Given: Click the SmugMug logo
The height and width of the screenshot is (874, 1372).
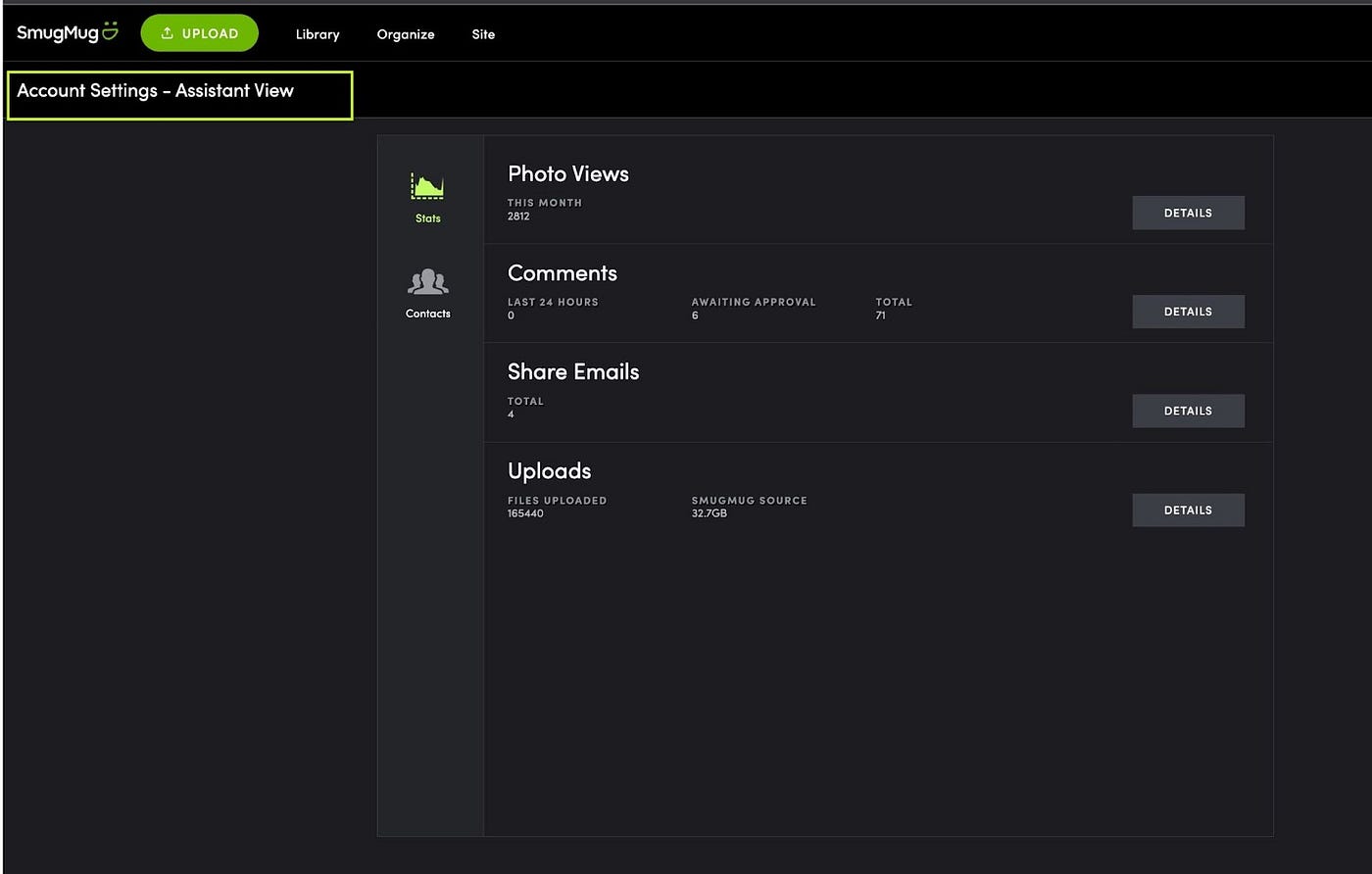Looking at the screenshot, I should [x=67, y=33].
